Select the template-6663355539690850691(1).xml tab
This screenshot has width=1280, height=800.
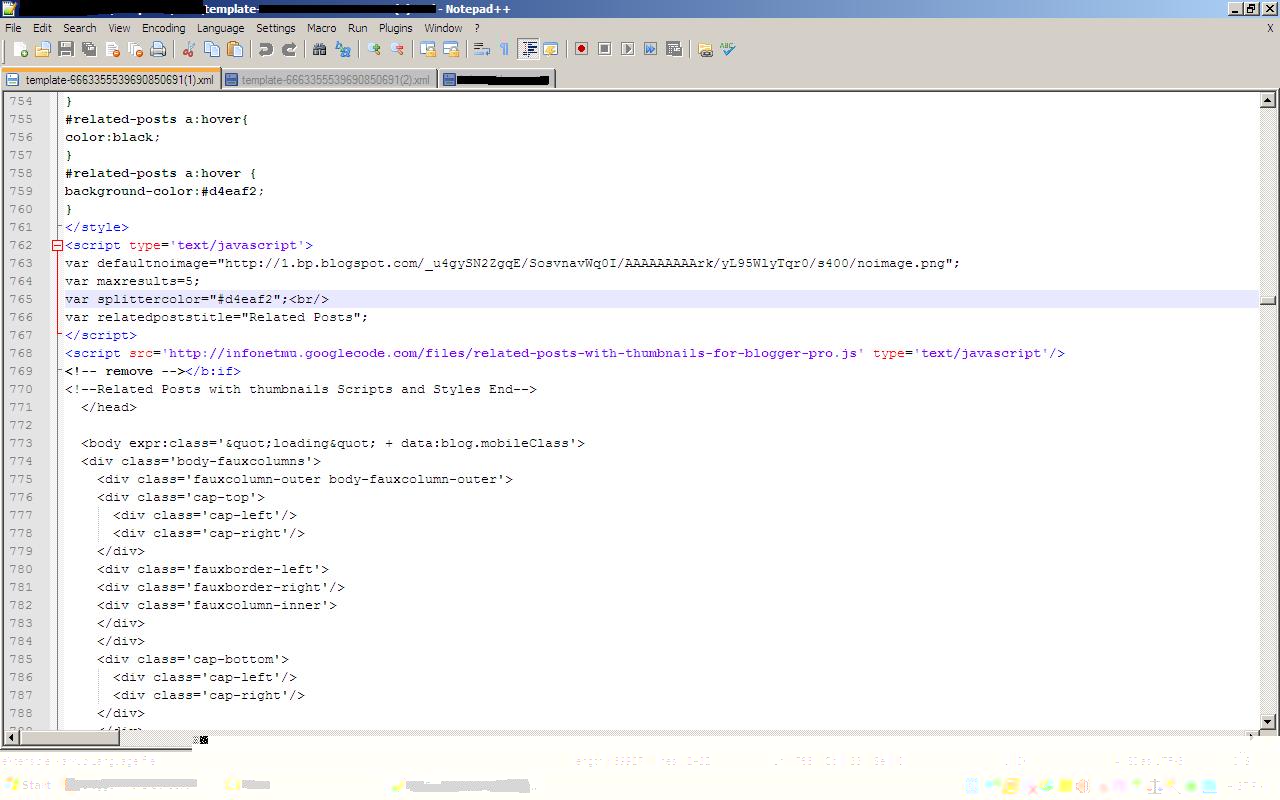click(x=111, y=79)
